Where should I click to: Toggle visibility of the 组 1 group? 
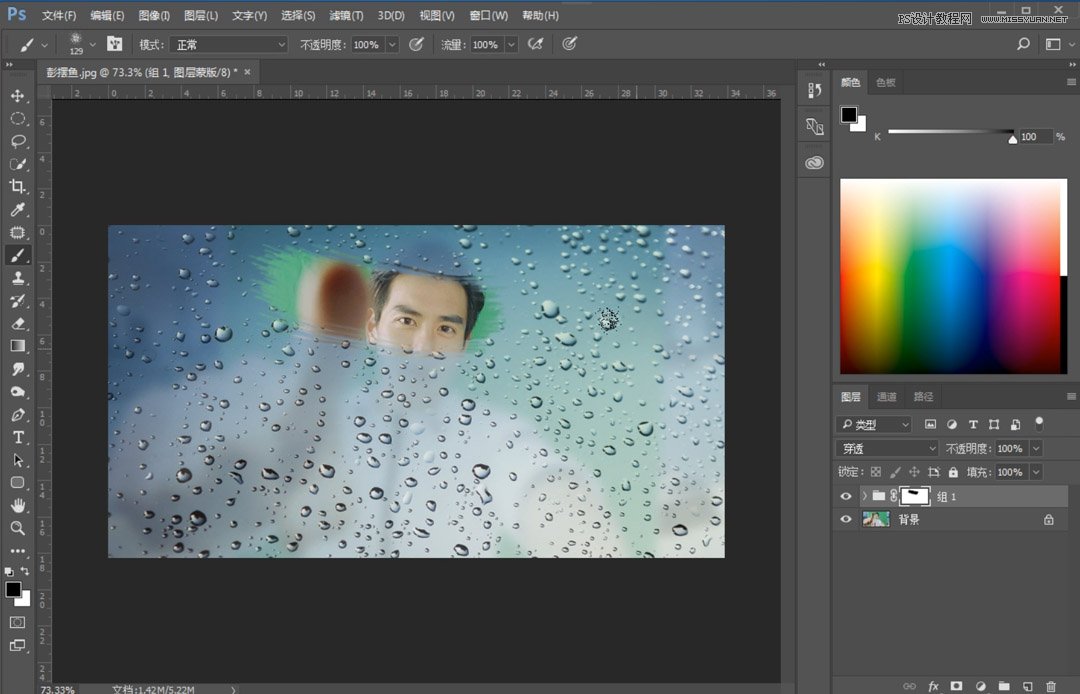tap(845, 496)
